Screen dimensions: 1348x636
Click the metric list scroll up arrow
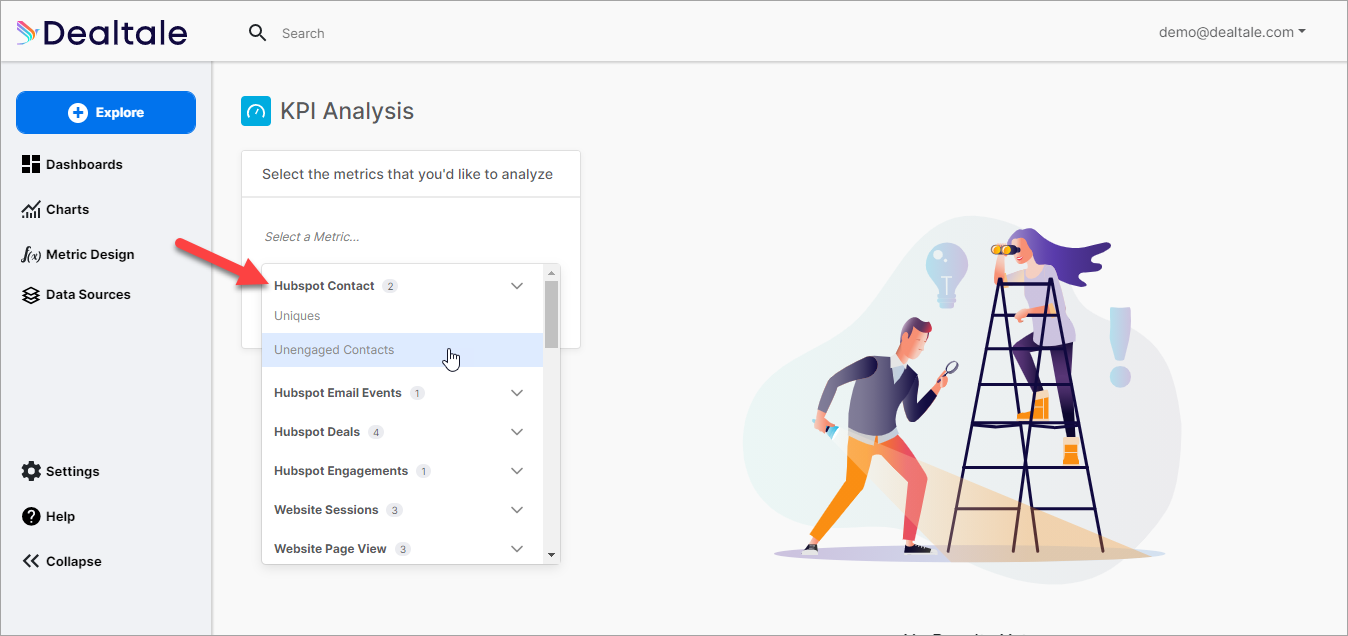[551, 272]
